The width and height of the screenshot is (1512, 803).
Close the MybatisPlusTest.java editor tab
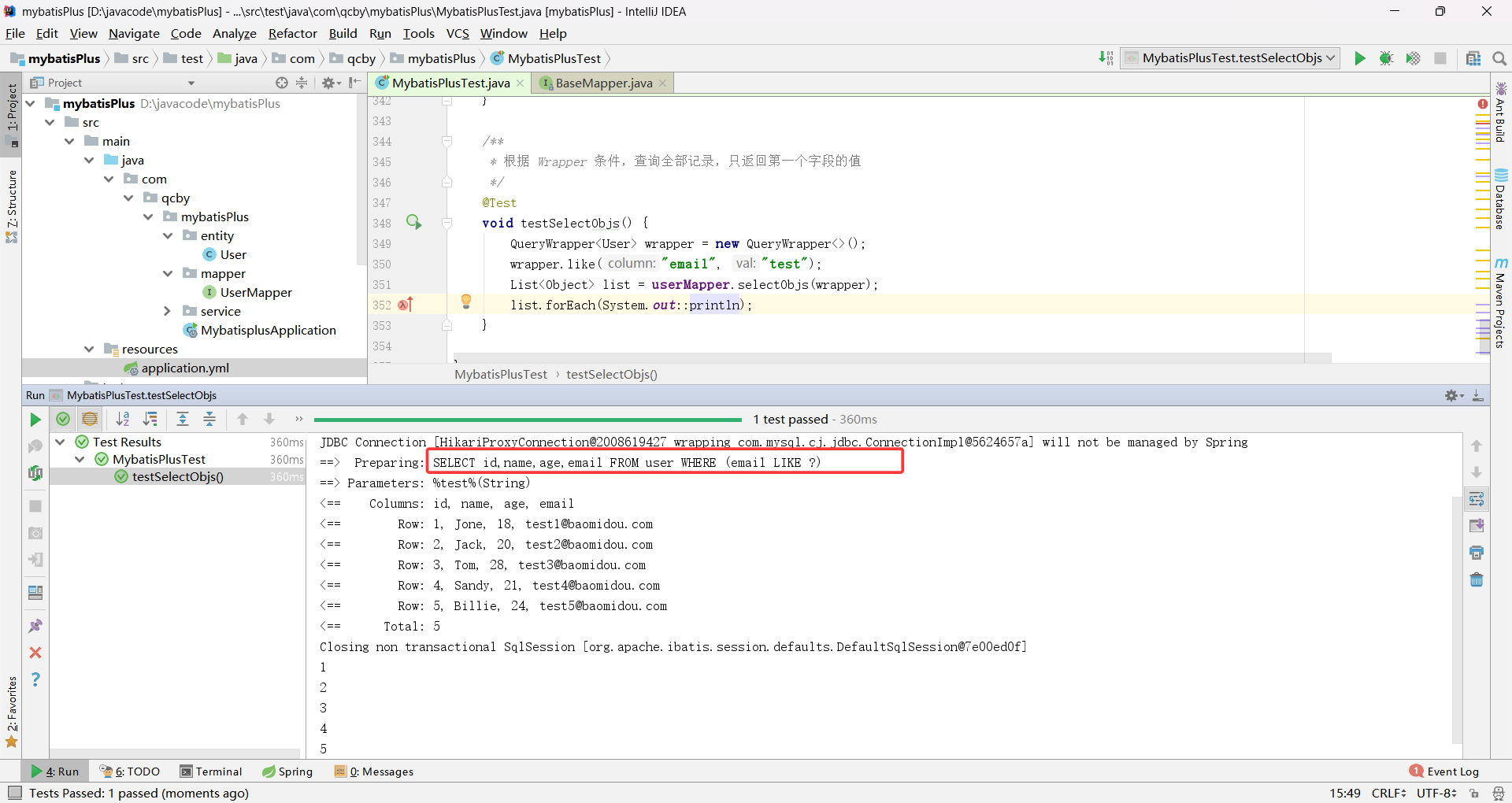coord(521,83)
